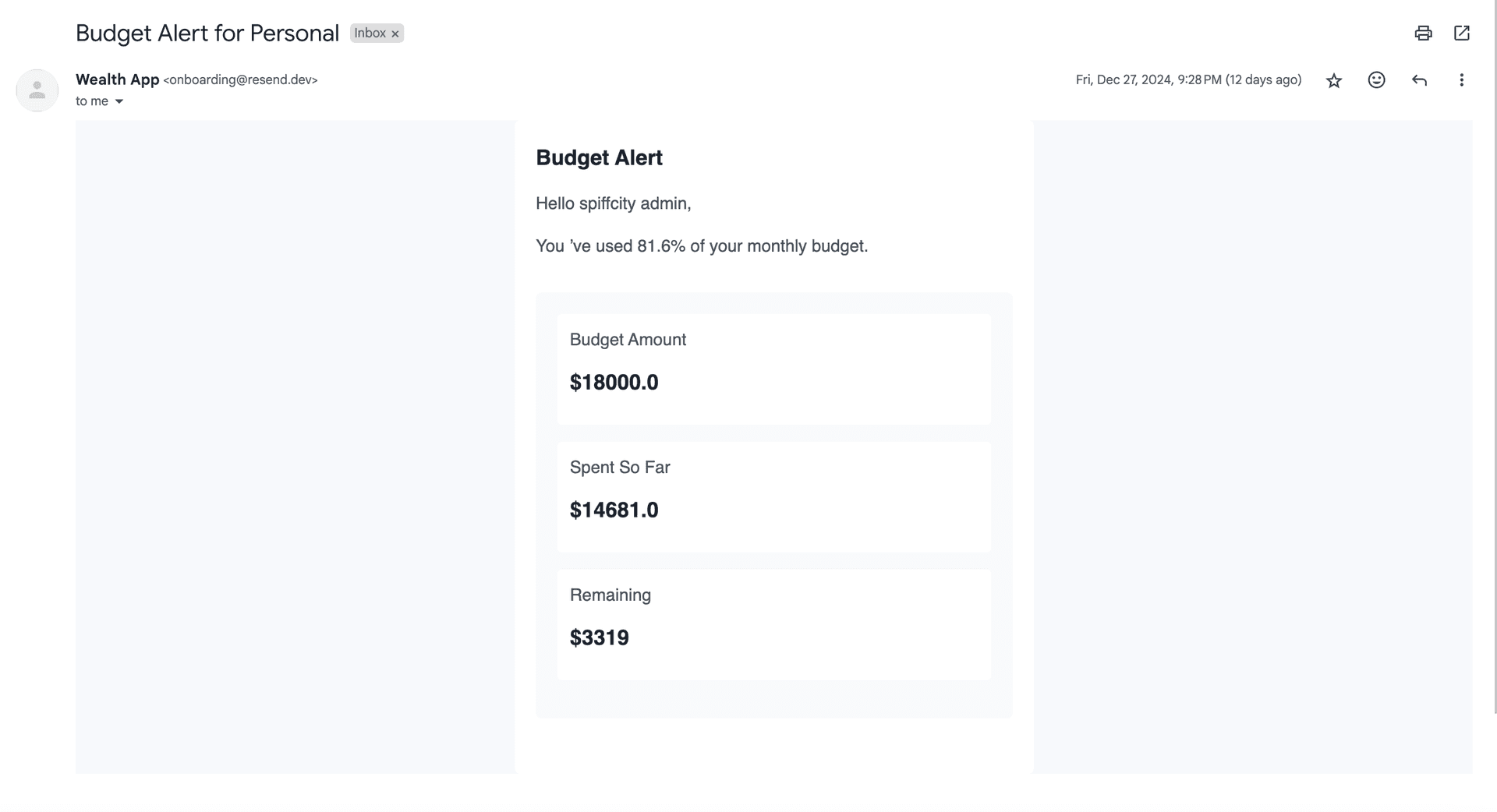Open the More options three-dot menu
This screenshot has height=812, width=1497.
(1462, 80)
